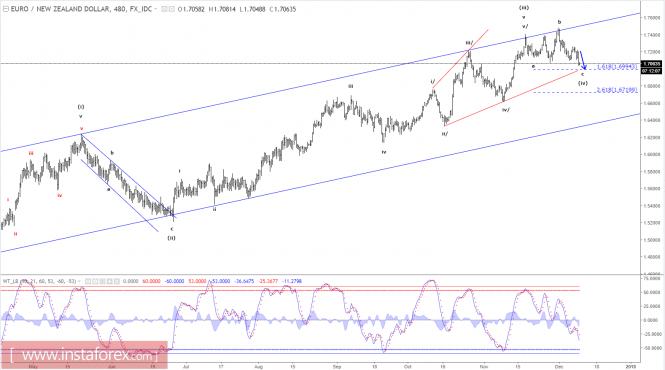
Task: Click the WT_LB indicator name label
Action: (10, 281)
